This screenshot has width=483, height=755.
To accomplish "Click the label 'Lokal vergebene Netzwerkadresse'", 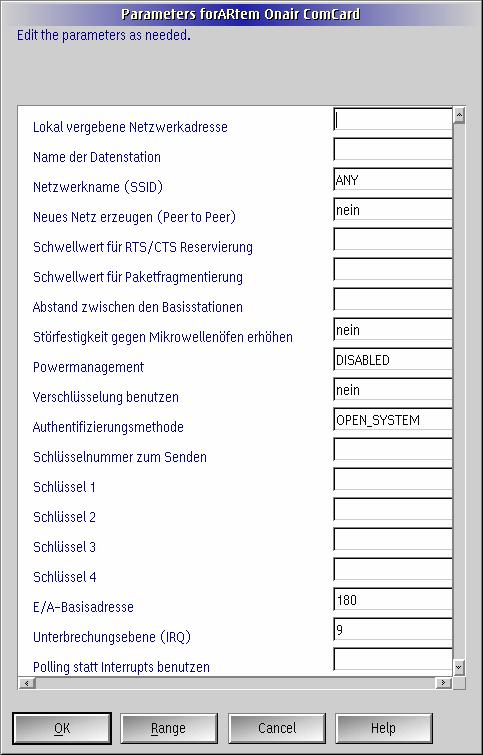I will pos(130,127).
